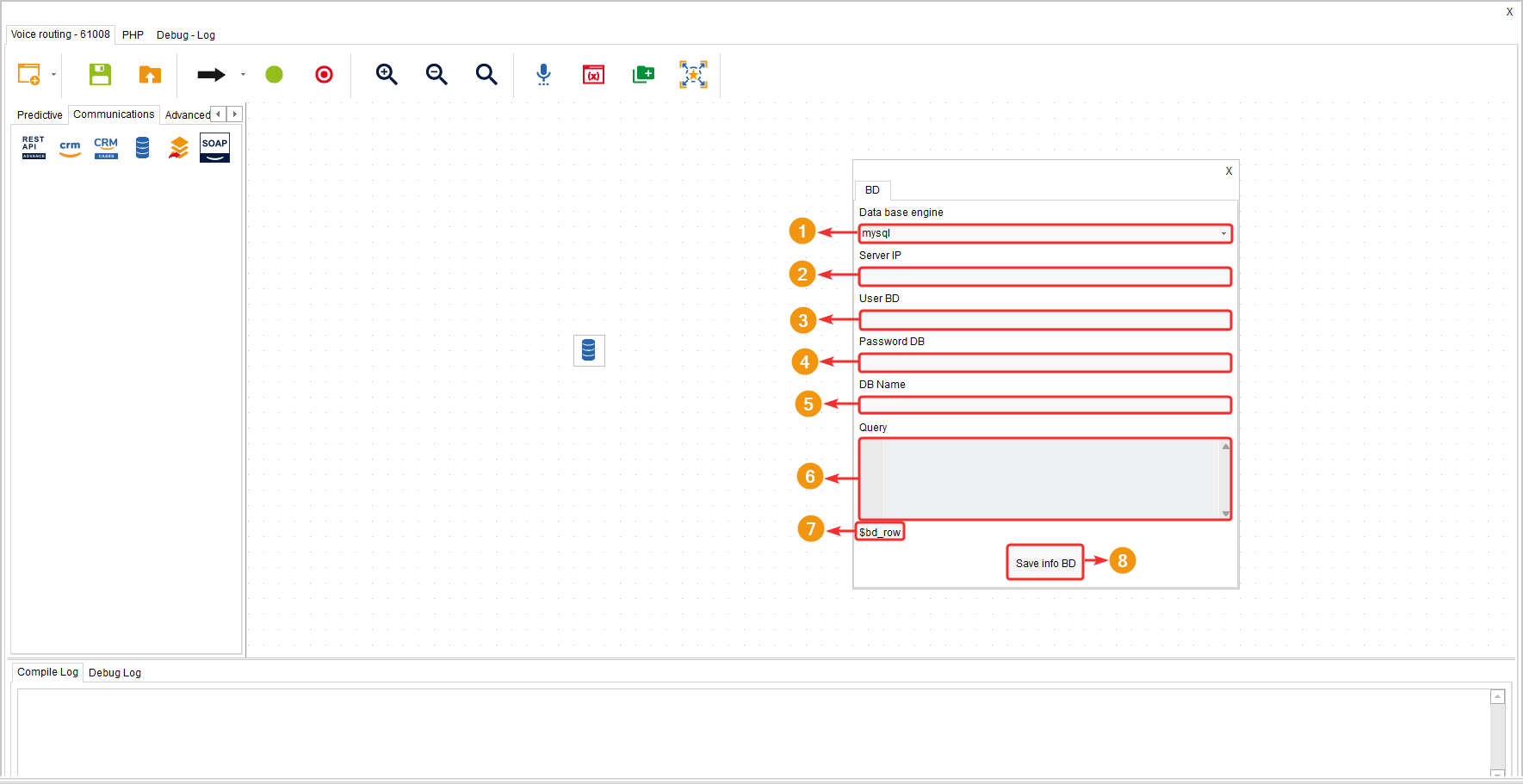Click the Password DB input field

[1045, 362]
